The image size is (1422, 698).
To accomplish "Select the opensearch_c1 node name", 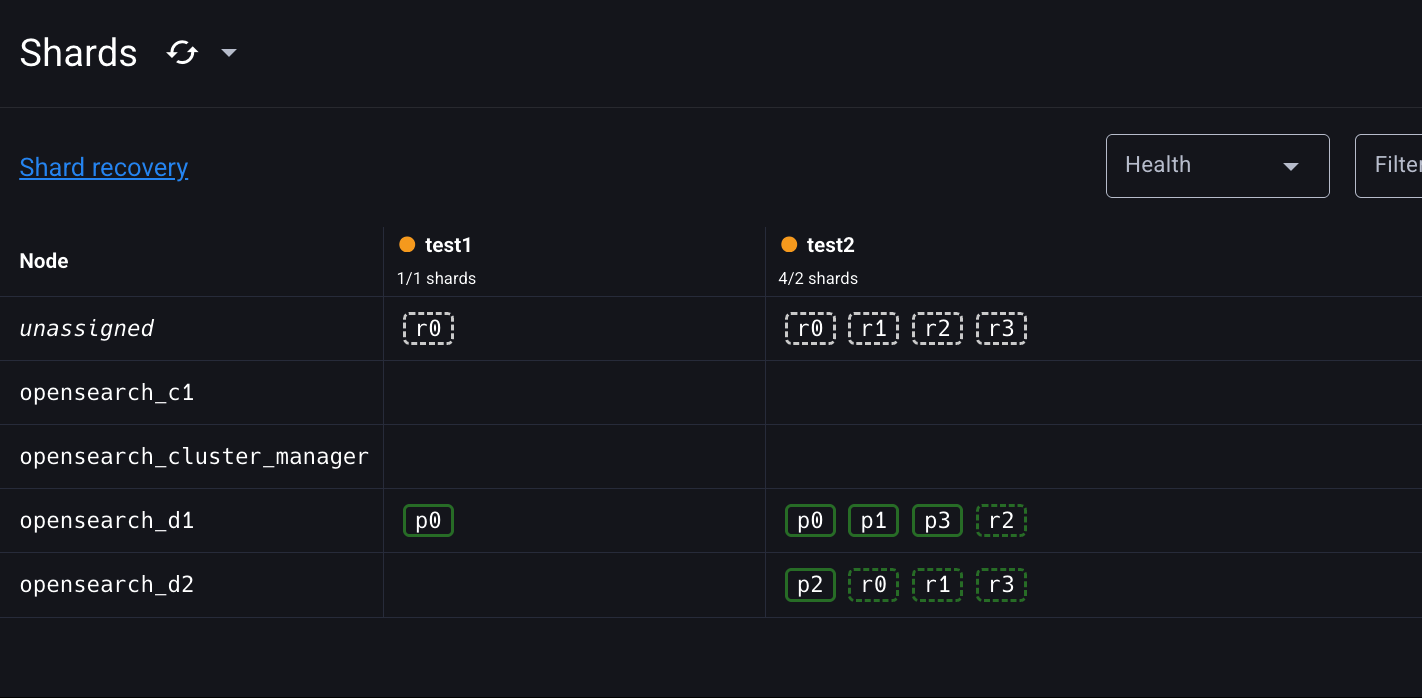I will [107, 393].
